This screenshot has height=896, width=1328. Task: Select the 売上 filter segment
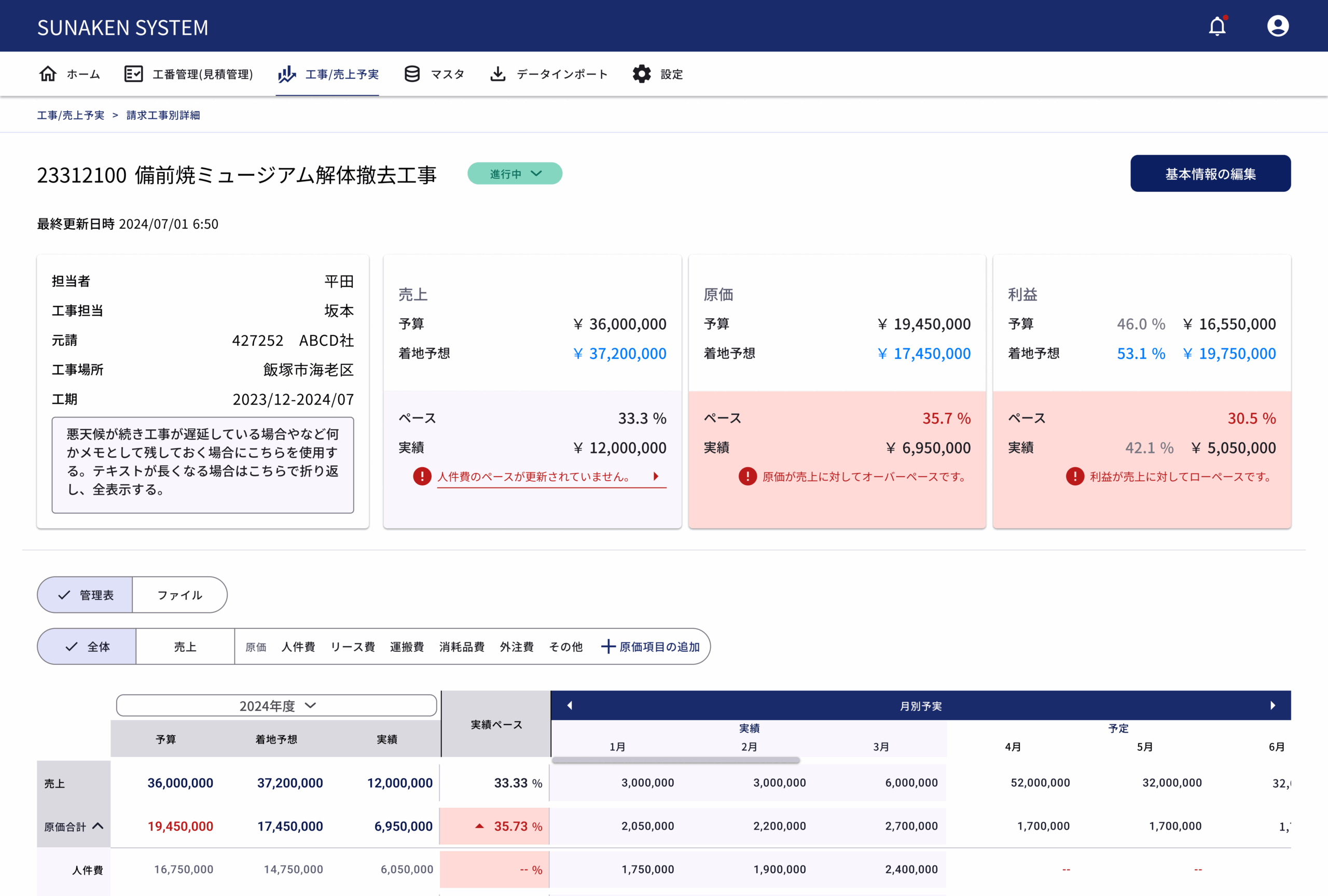[x=185, y=647]
